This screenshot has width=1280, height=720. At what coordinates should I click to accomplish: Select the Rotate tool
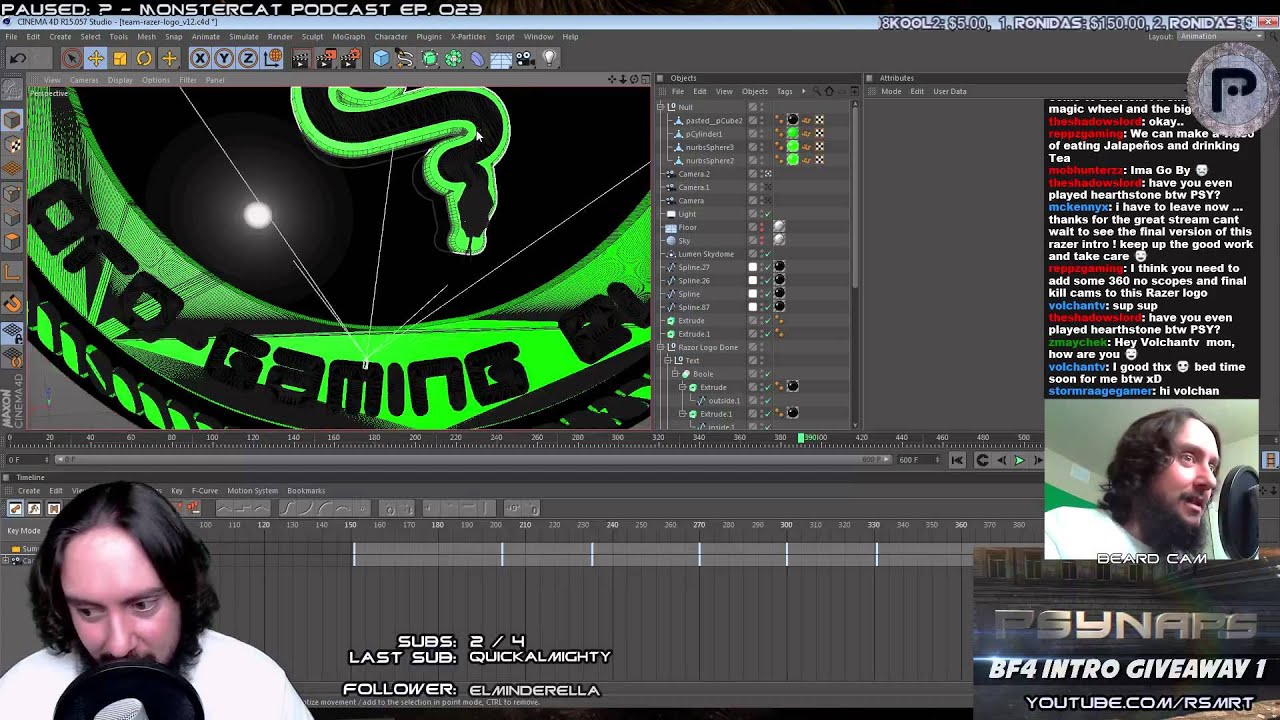pyautogui.click(x=144, y=59)
